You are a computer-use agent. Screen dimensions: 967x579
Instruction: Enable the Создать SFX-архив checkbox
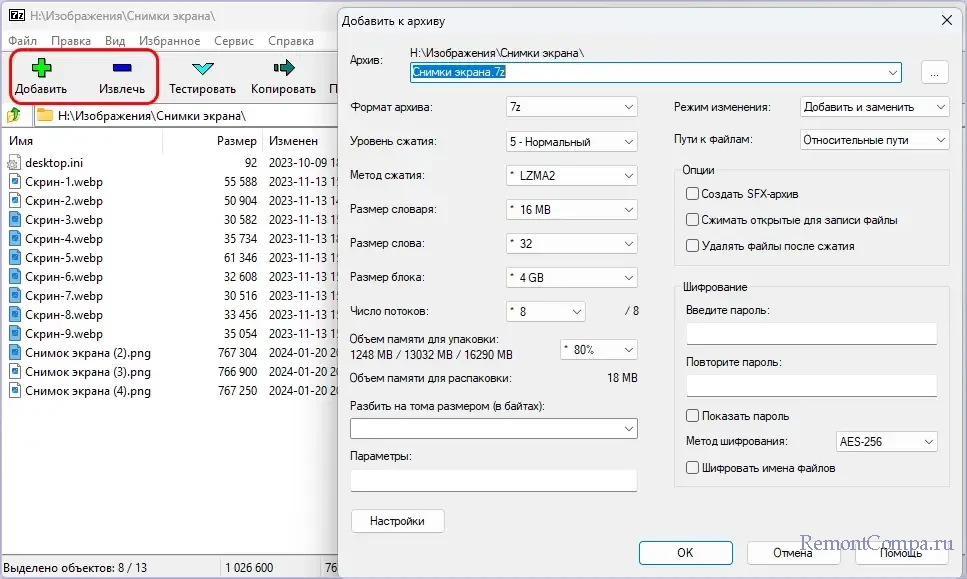pos(692,193)
